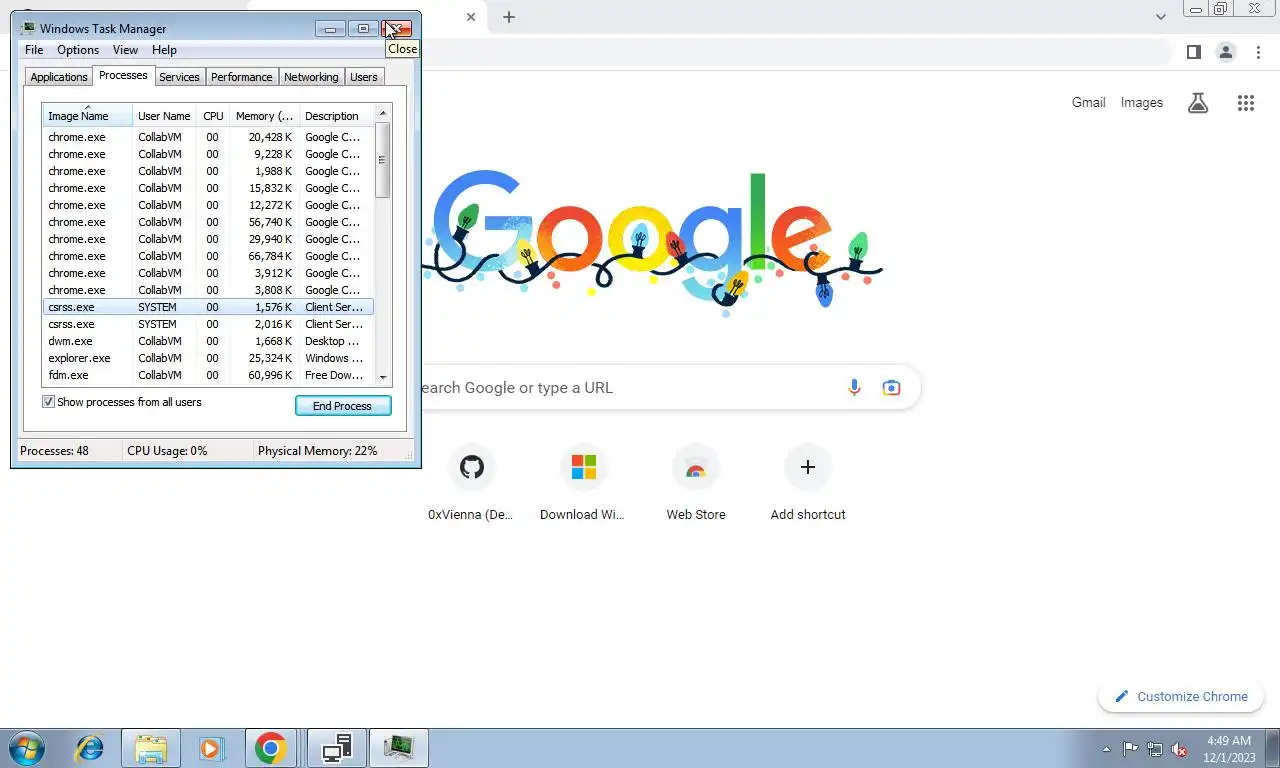Open Task Manager Options menu
Viewport: 1280px width, 768px height.
coord(78,50)
